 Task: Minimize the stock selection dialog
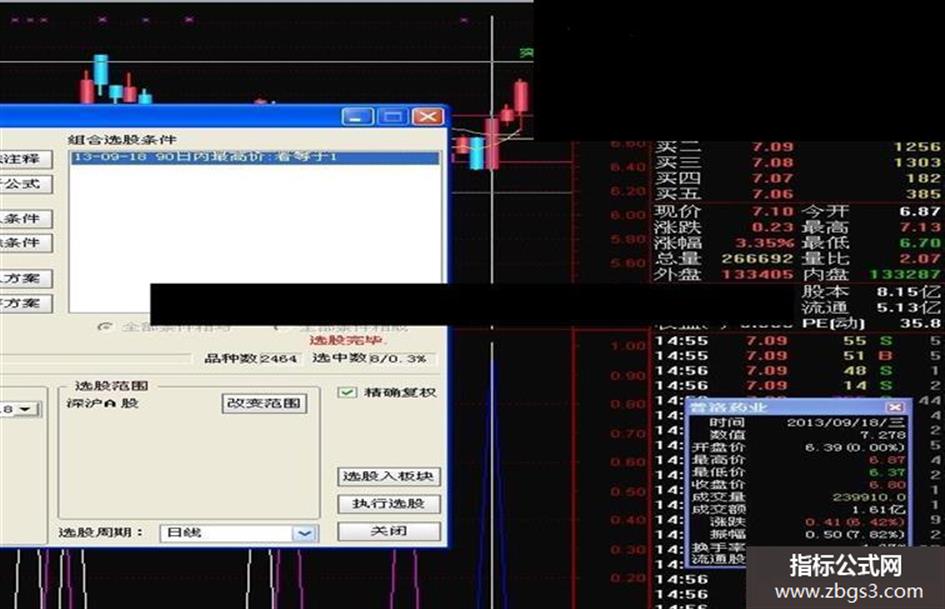pyautogui.click(x=357, y=116)
